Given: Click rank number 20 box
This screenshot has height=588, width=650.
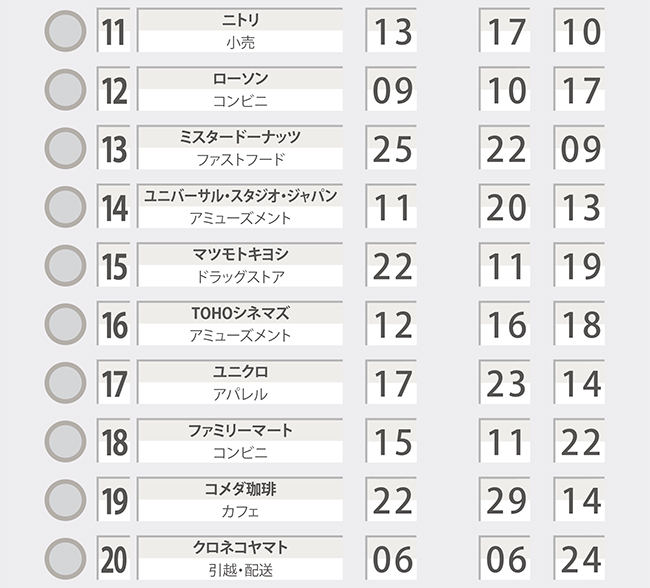Looking at the screenshot, I should pos(114,558).
